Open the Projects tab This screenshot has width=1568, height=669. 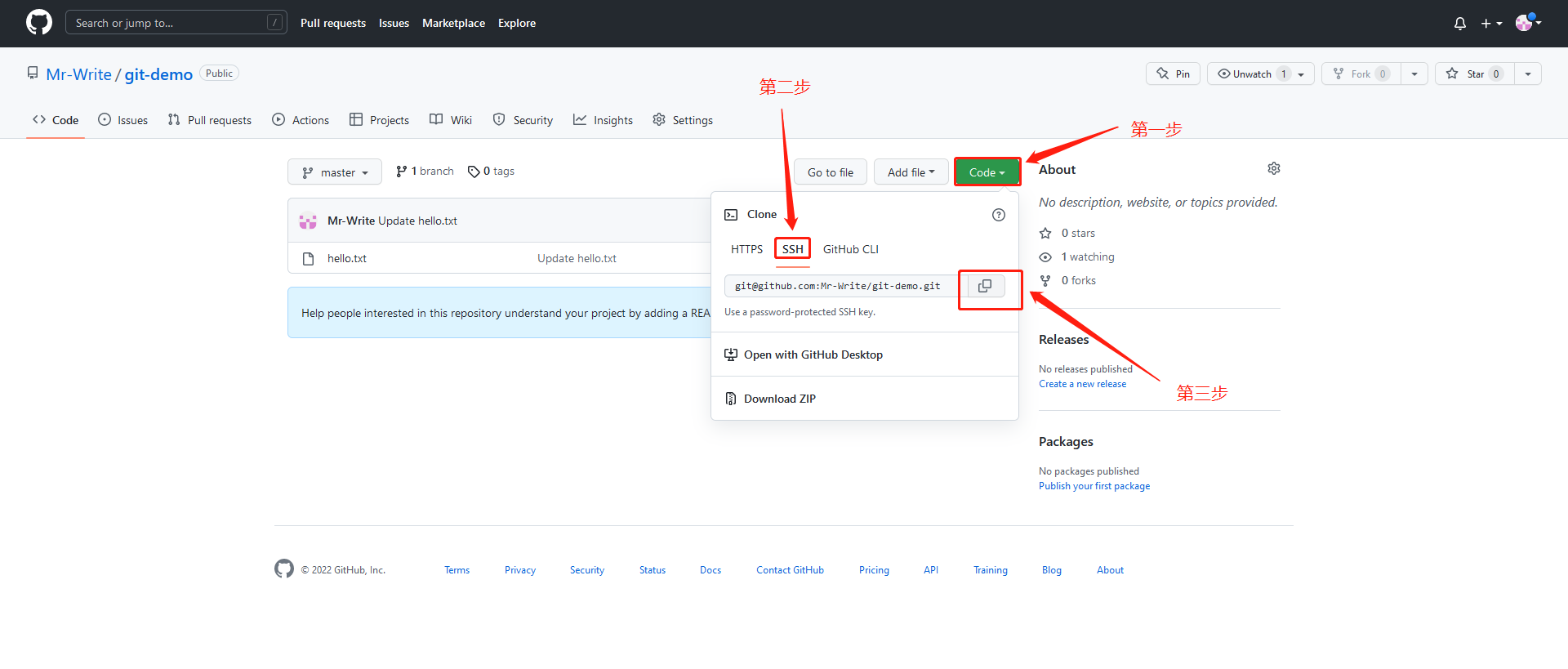[379, 120]
